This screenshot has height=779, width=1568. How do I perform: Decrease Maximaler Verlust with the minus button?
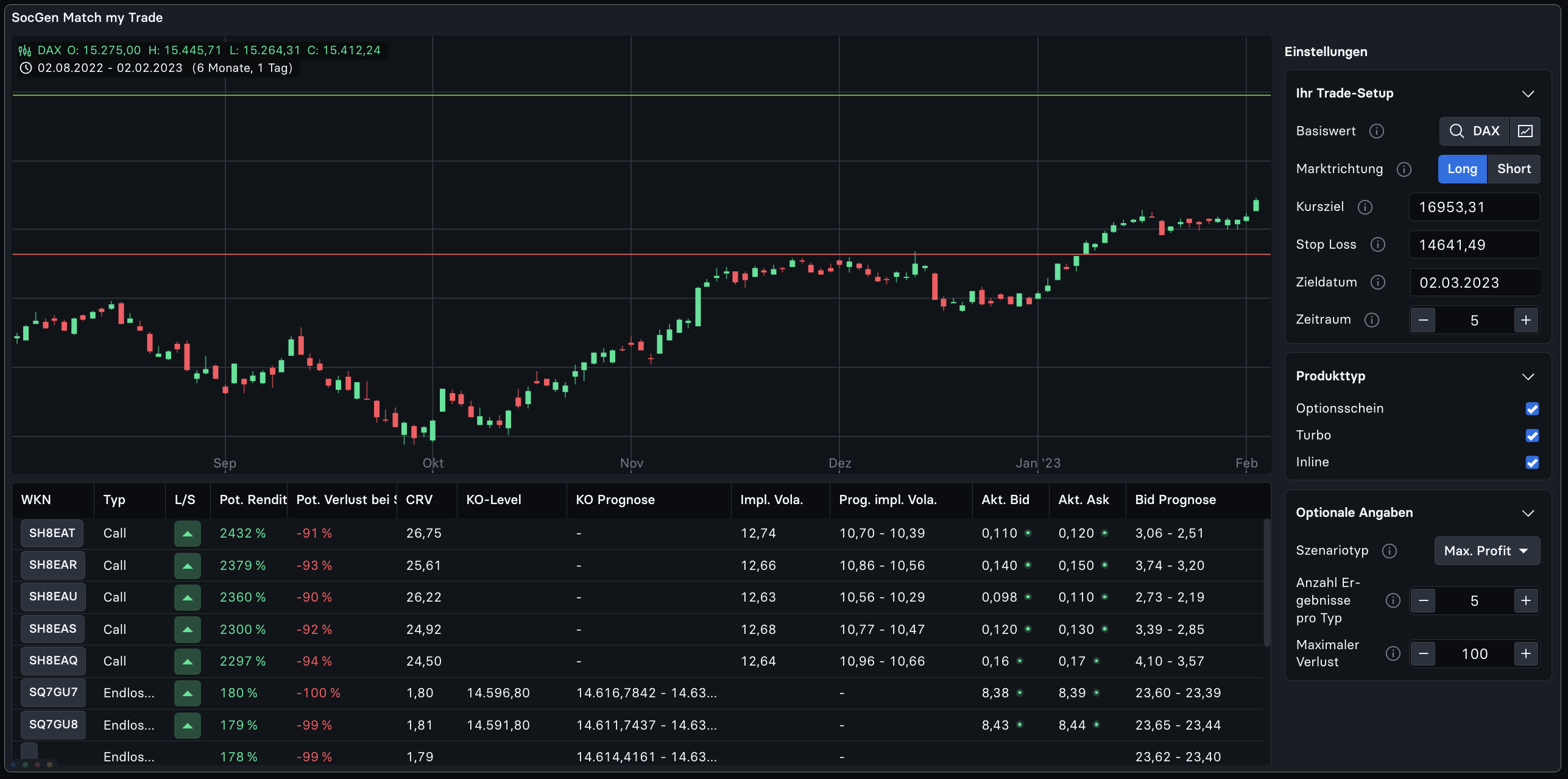point(1423,653)
